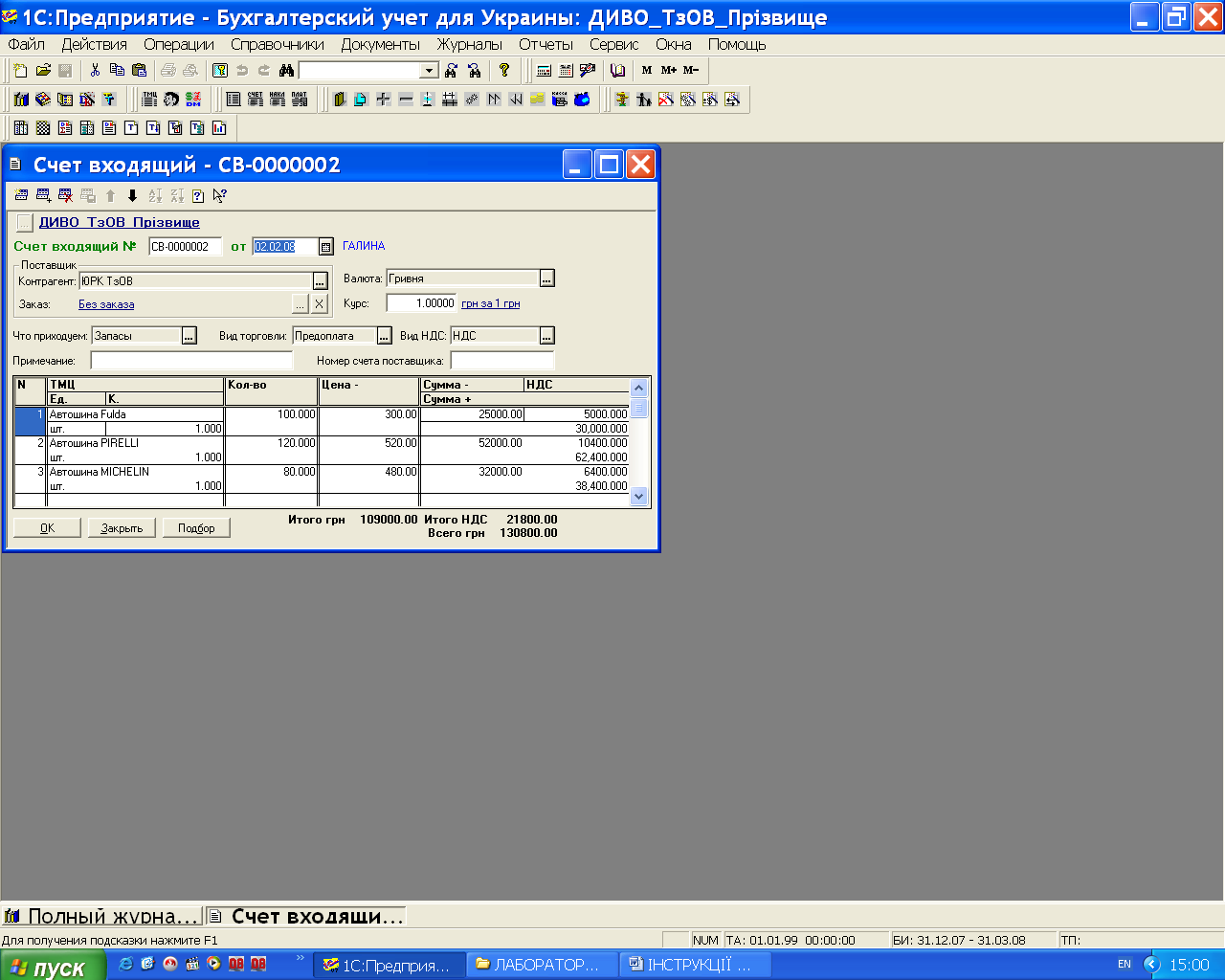Open the Что приходуем selection button
The image size is (1225, 980).
(189, 336)
